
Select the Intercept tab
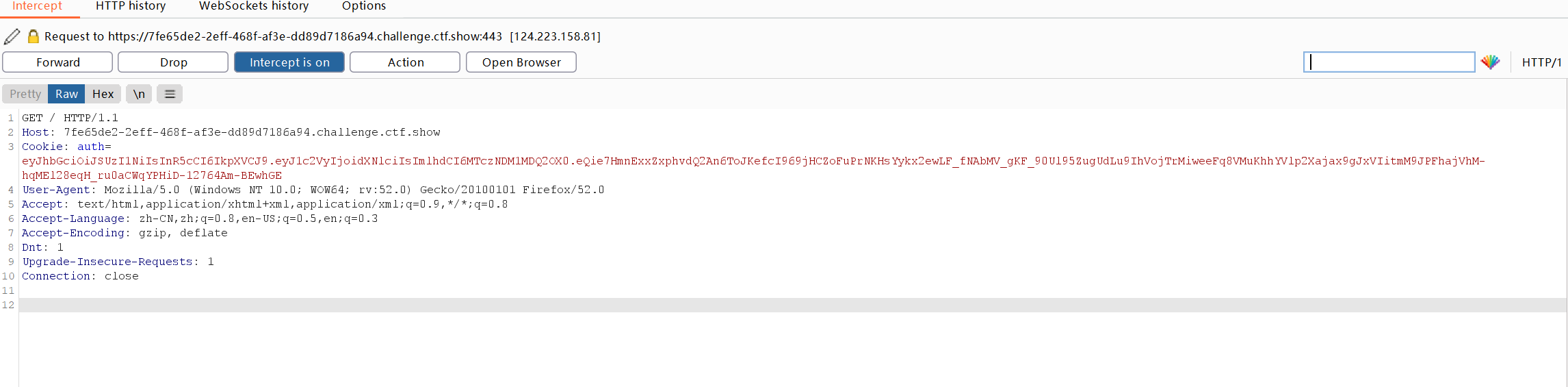37,6
